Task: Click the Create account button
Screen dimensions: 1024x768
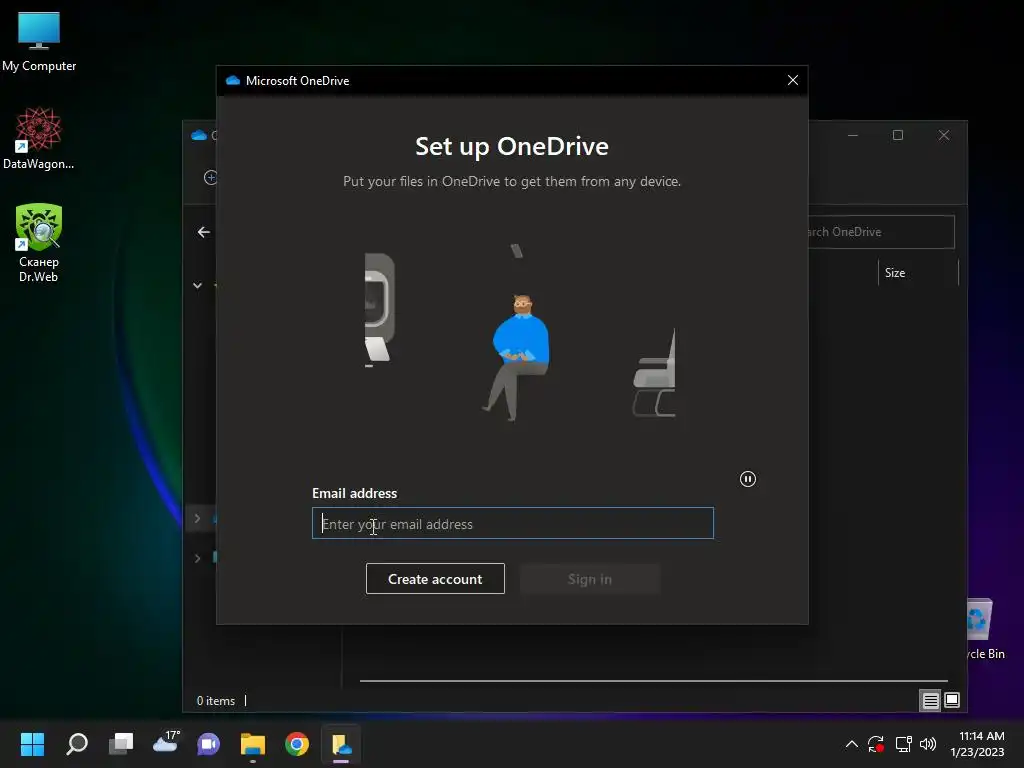Action: (435, 579)
